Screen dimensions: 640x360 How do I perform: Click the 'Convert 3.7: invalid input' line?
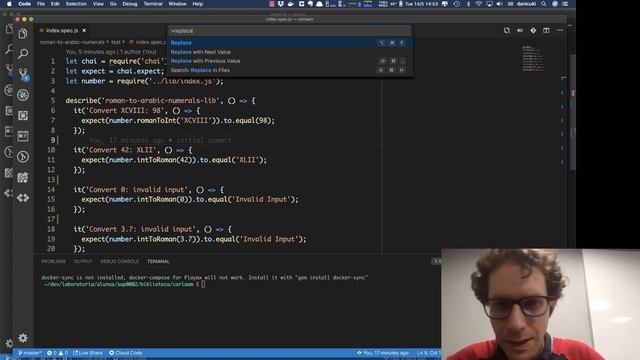tap(153, 229)
